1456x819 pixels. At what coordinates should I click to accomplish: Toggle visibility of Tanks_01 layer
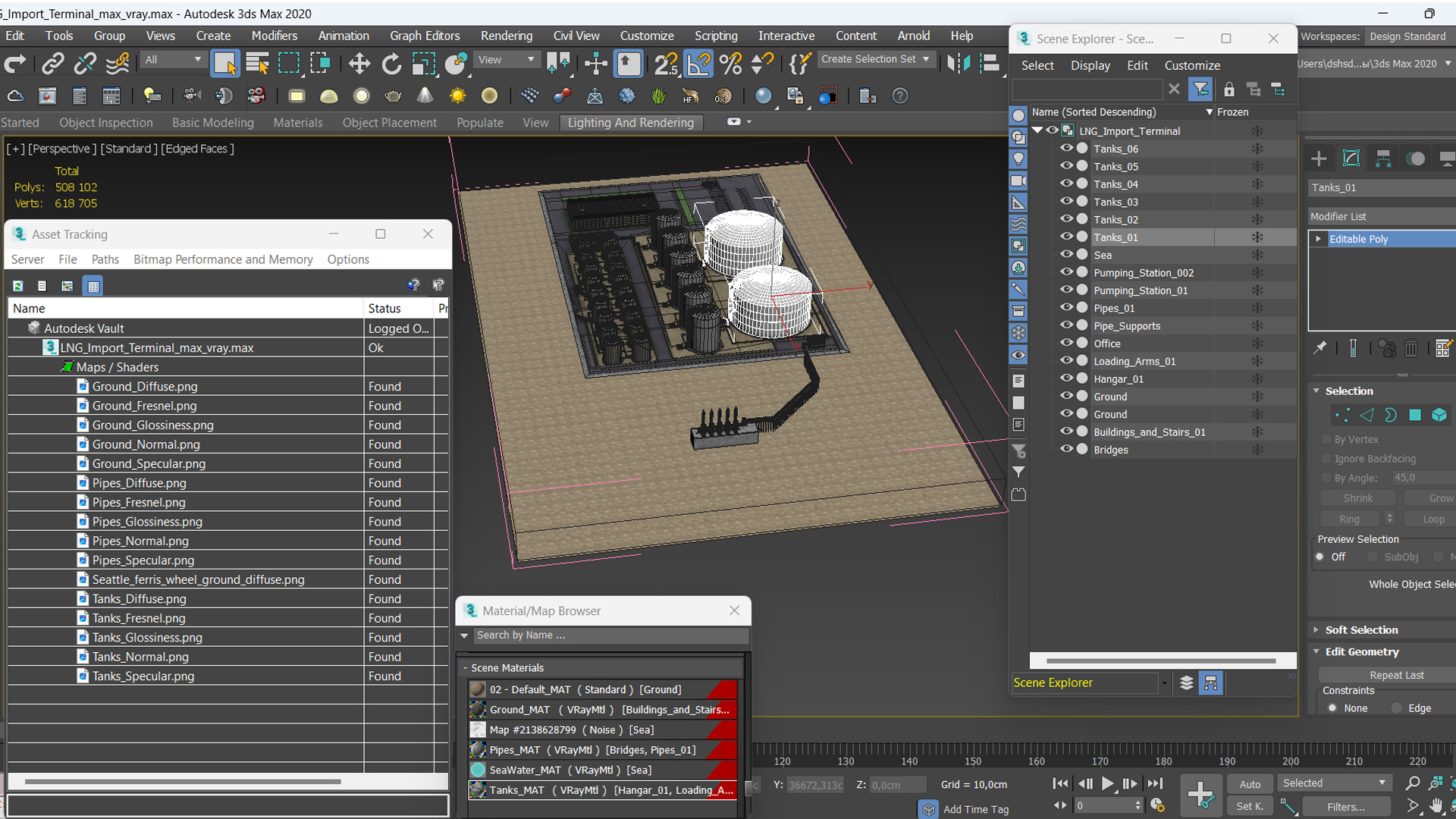click(x=1065, y=237)
